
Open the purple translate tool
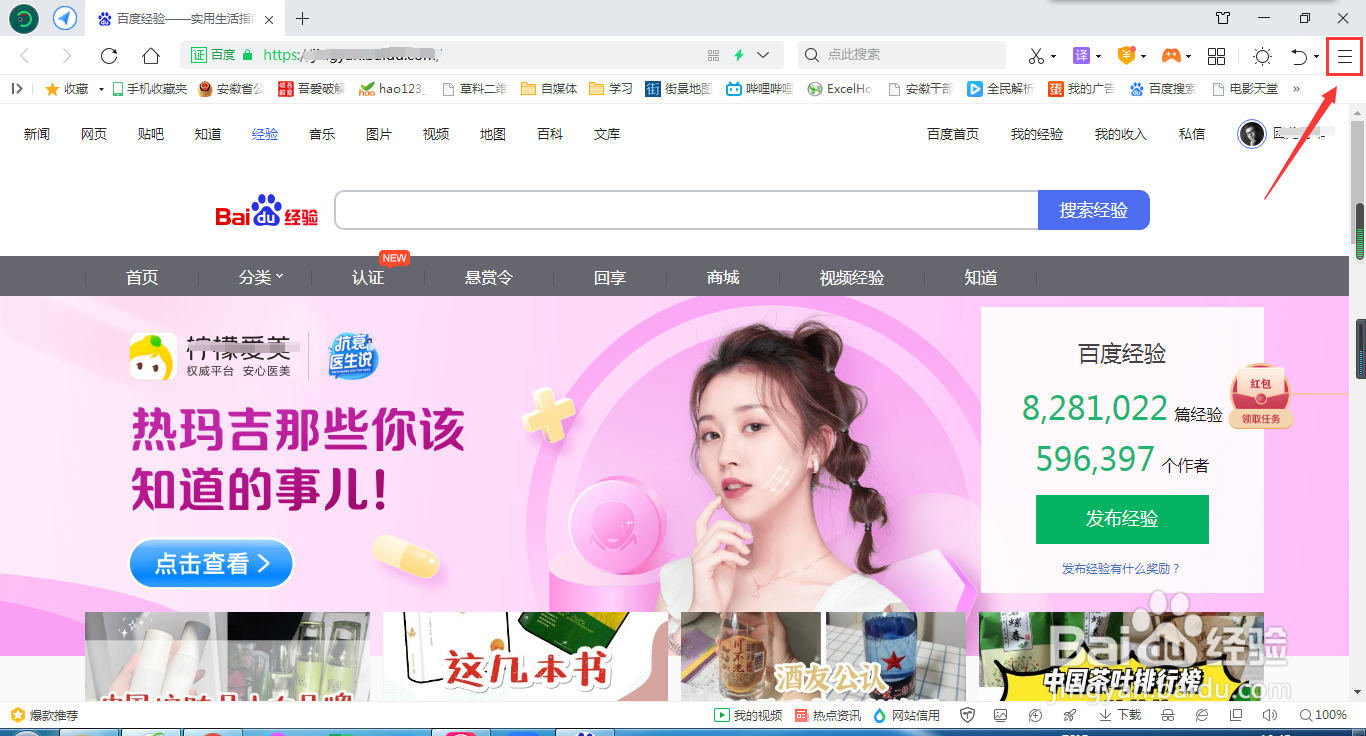tap(1081, 56)
